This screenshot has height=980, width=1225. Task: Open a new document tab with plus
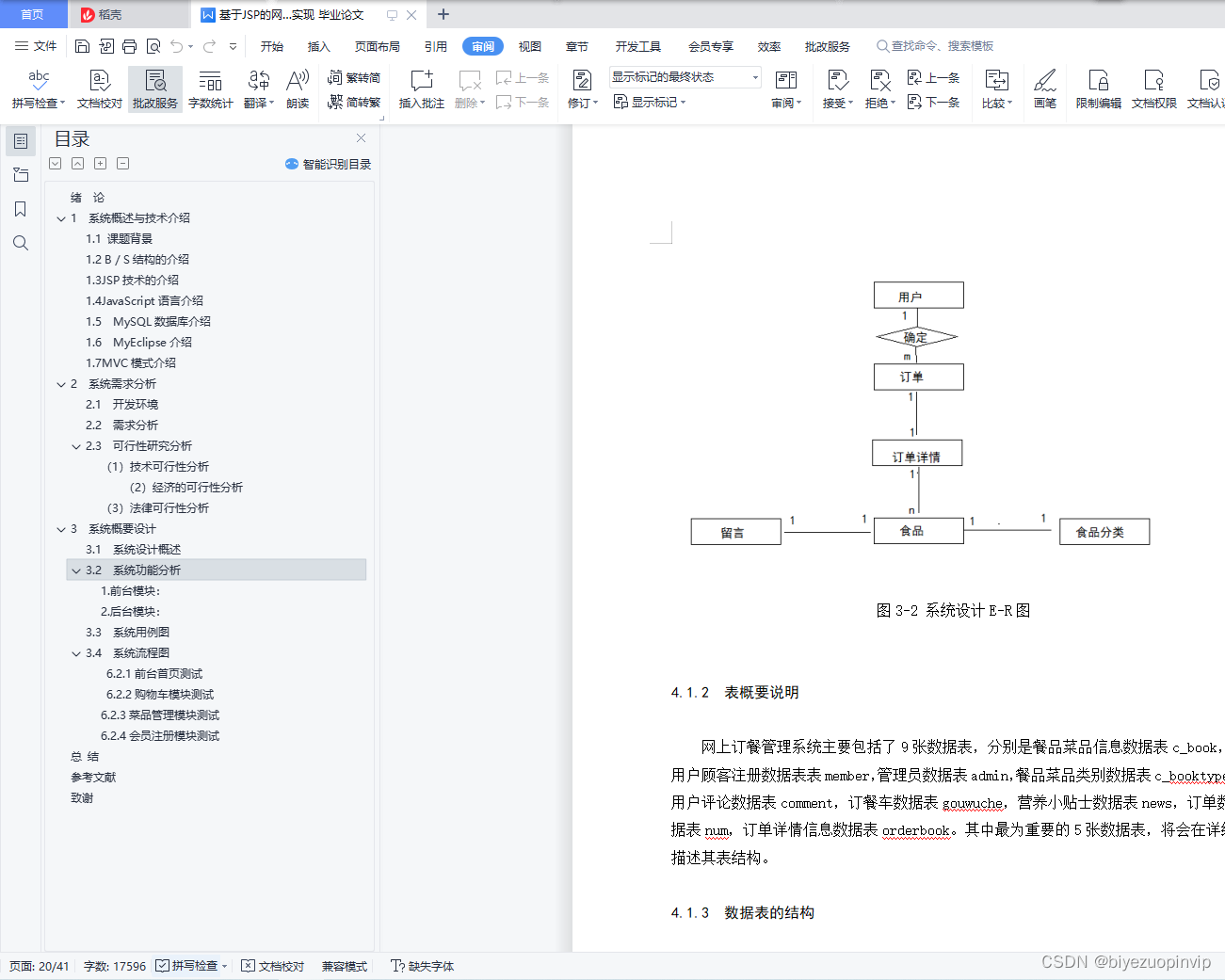[x=443, y=14]
